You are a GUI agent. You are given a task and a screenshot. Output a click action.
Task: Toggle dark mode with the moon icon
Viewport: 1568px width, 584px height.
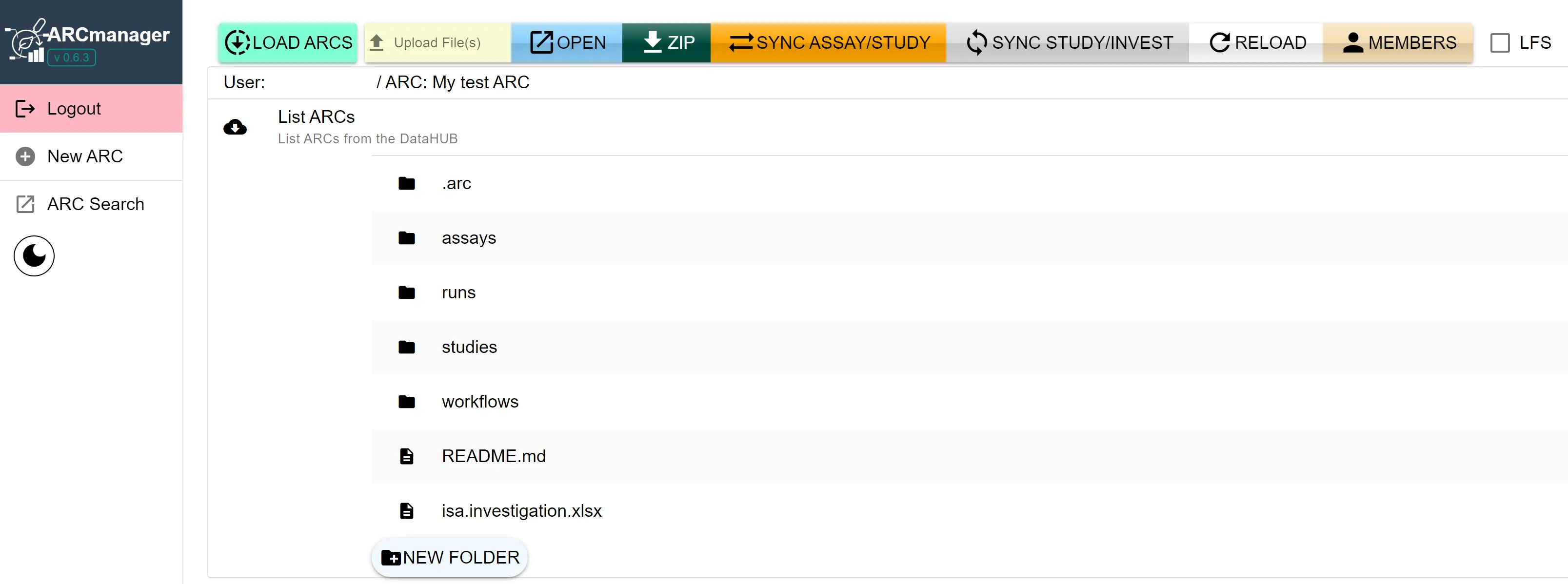34,255
